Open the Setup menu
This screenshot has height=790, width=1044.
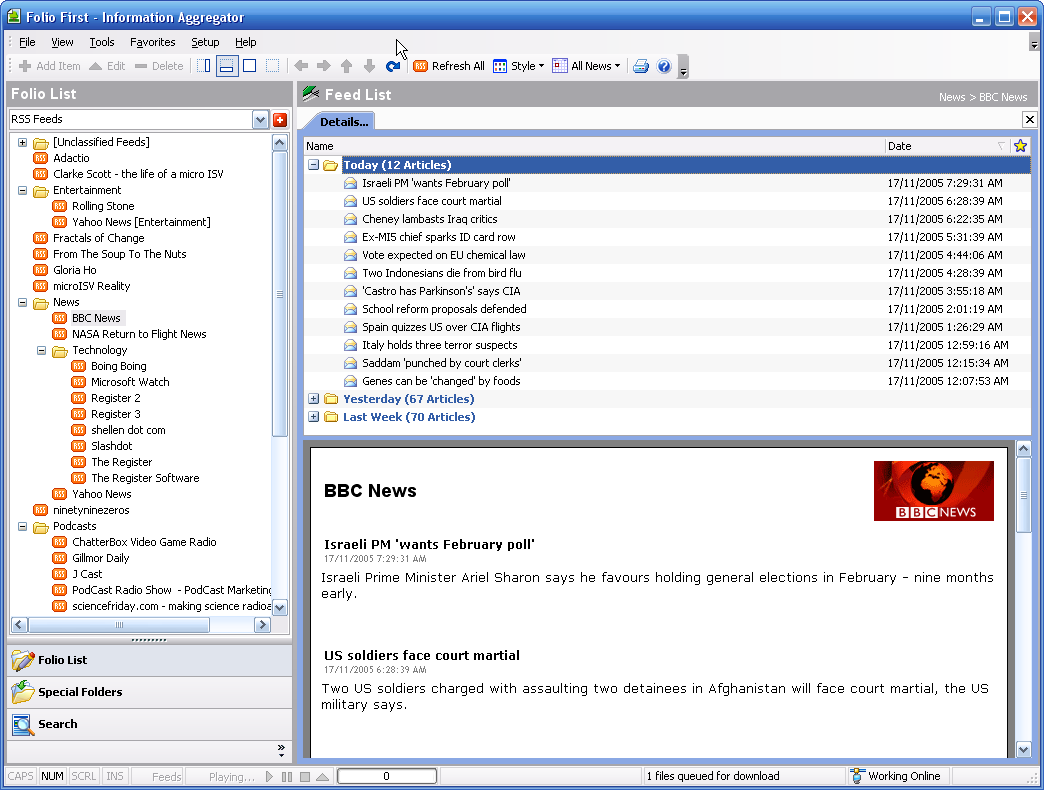205,42
